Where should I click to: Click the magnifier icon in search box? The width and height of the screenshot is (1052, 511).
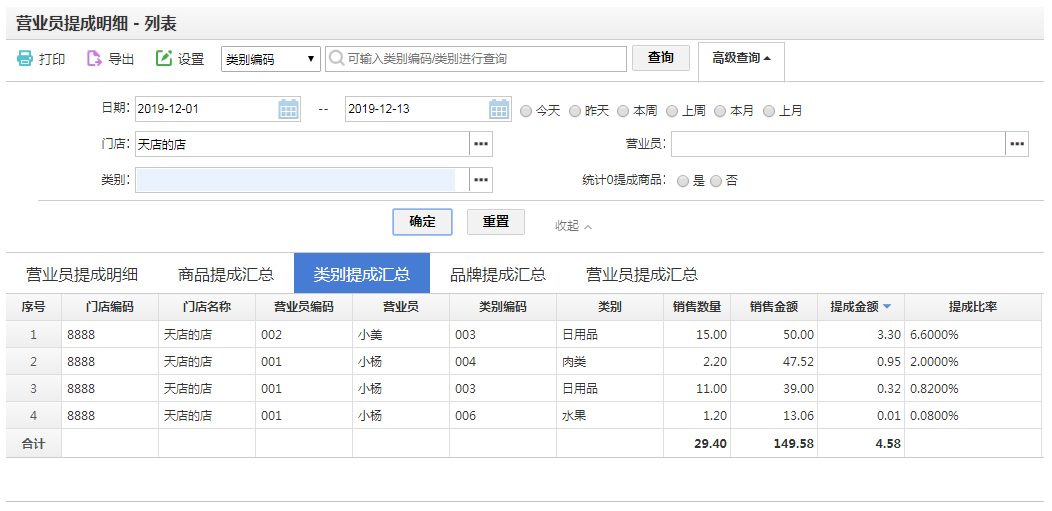tap(337, 58)
